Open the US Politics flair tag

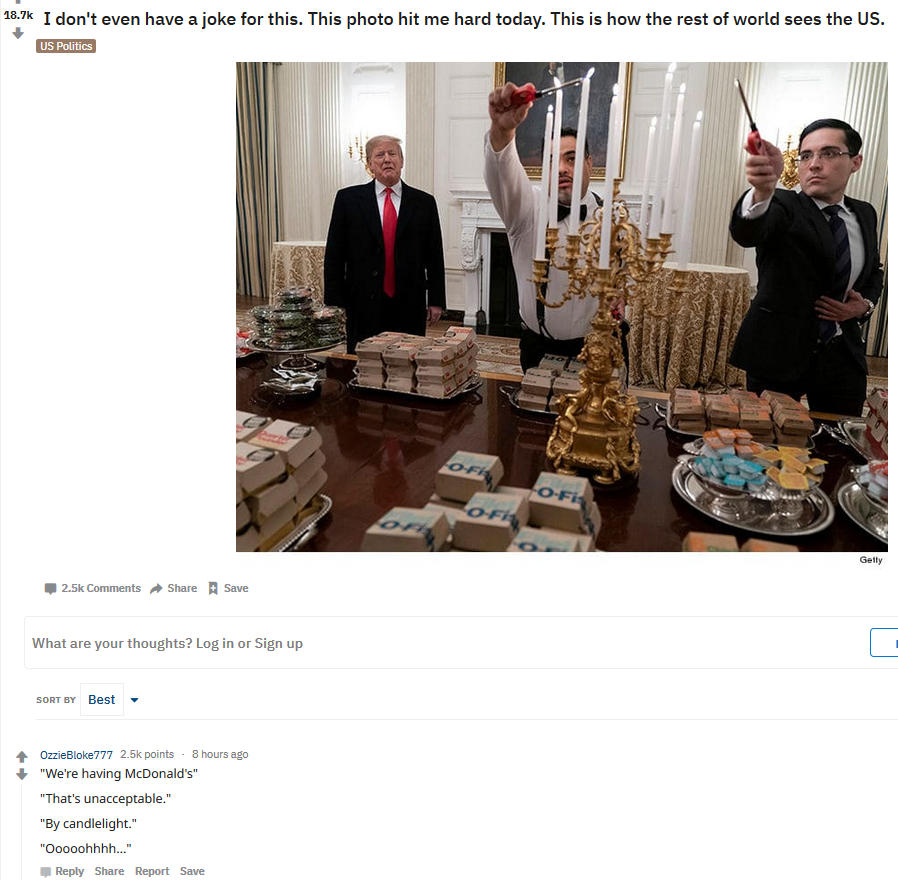tap(66, 46)
